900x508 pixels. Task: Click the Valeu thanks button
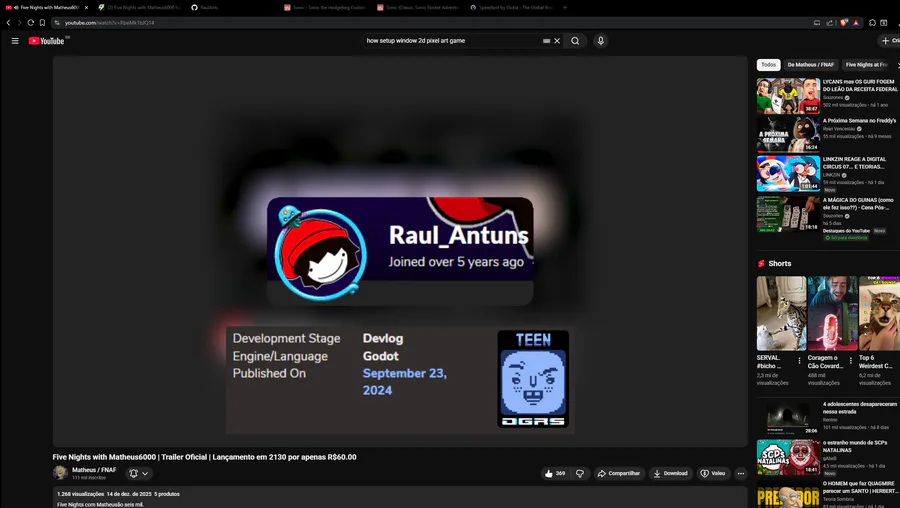point(712,474)
